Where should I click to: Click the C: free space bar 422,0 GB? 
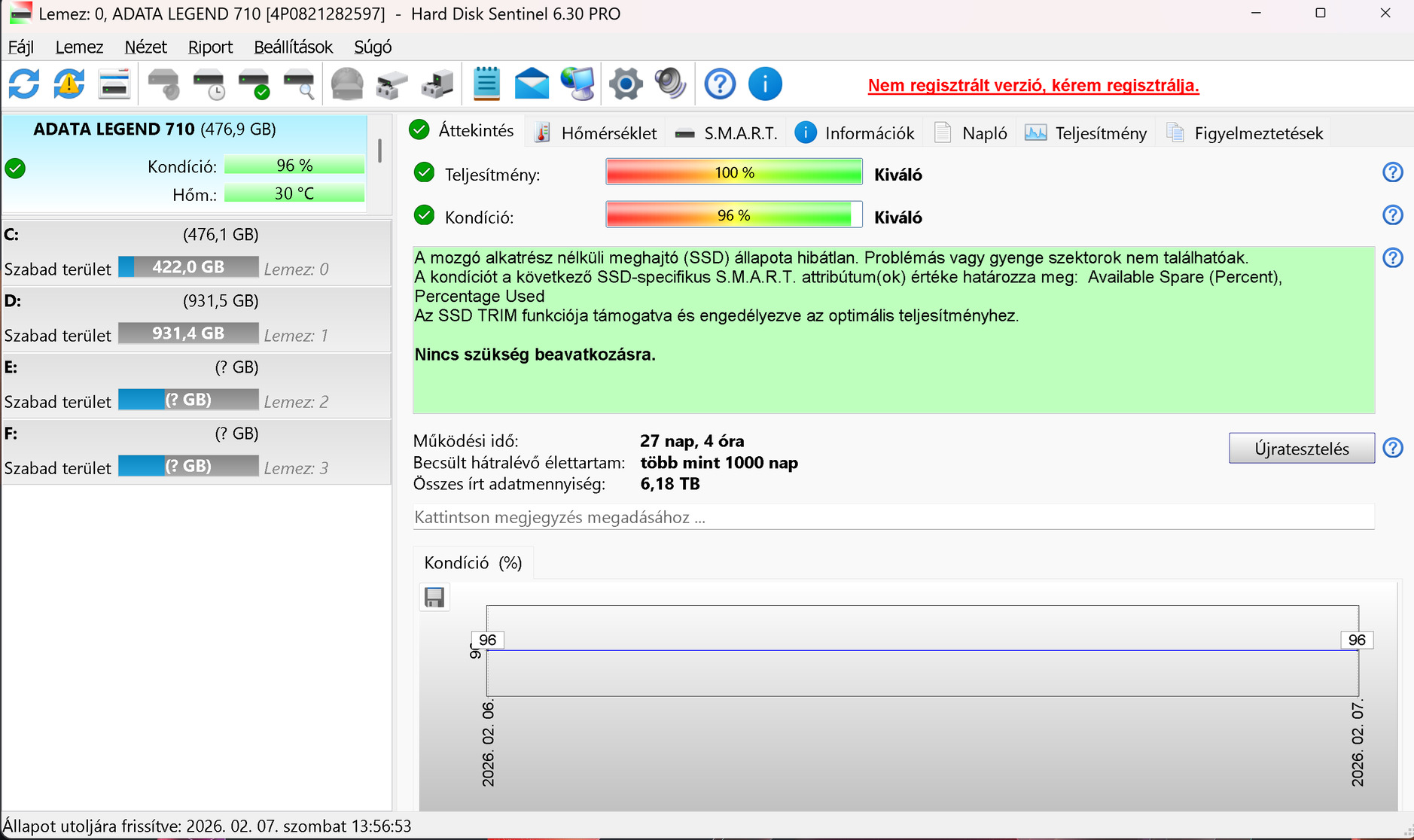(188, 267)
